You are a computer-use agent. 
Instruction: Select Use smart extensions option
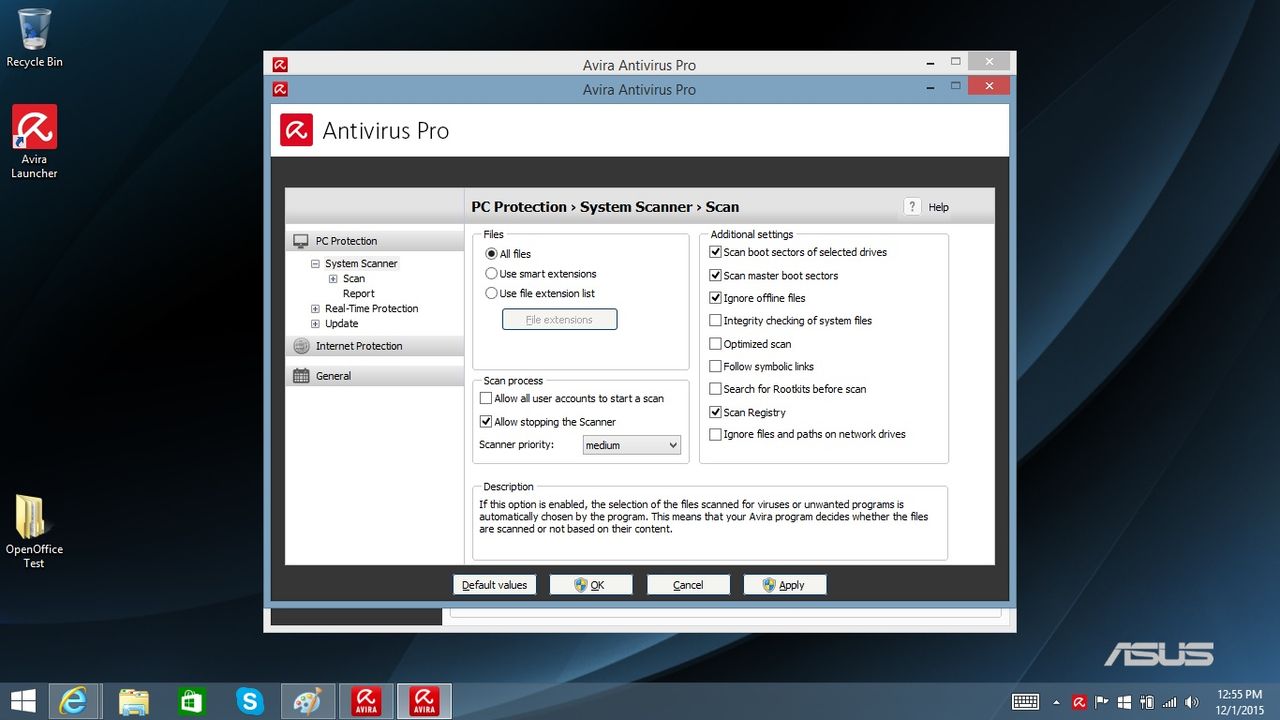click(x=541, y=274)
